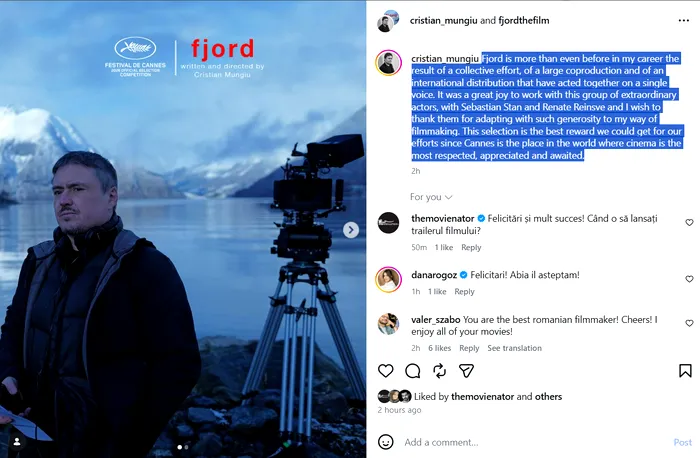Share post via paper plane icon
Image resolution: width=700 pixels, height=458 pixels.
click(x=466, y=371)
